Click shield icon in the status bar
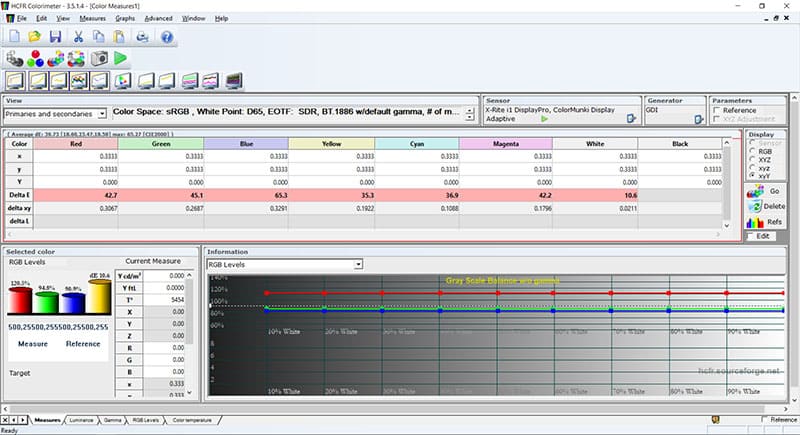The height and width of the screenshot is (435, 800). 715,419
